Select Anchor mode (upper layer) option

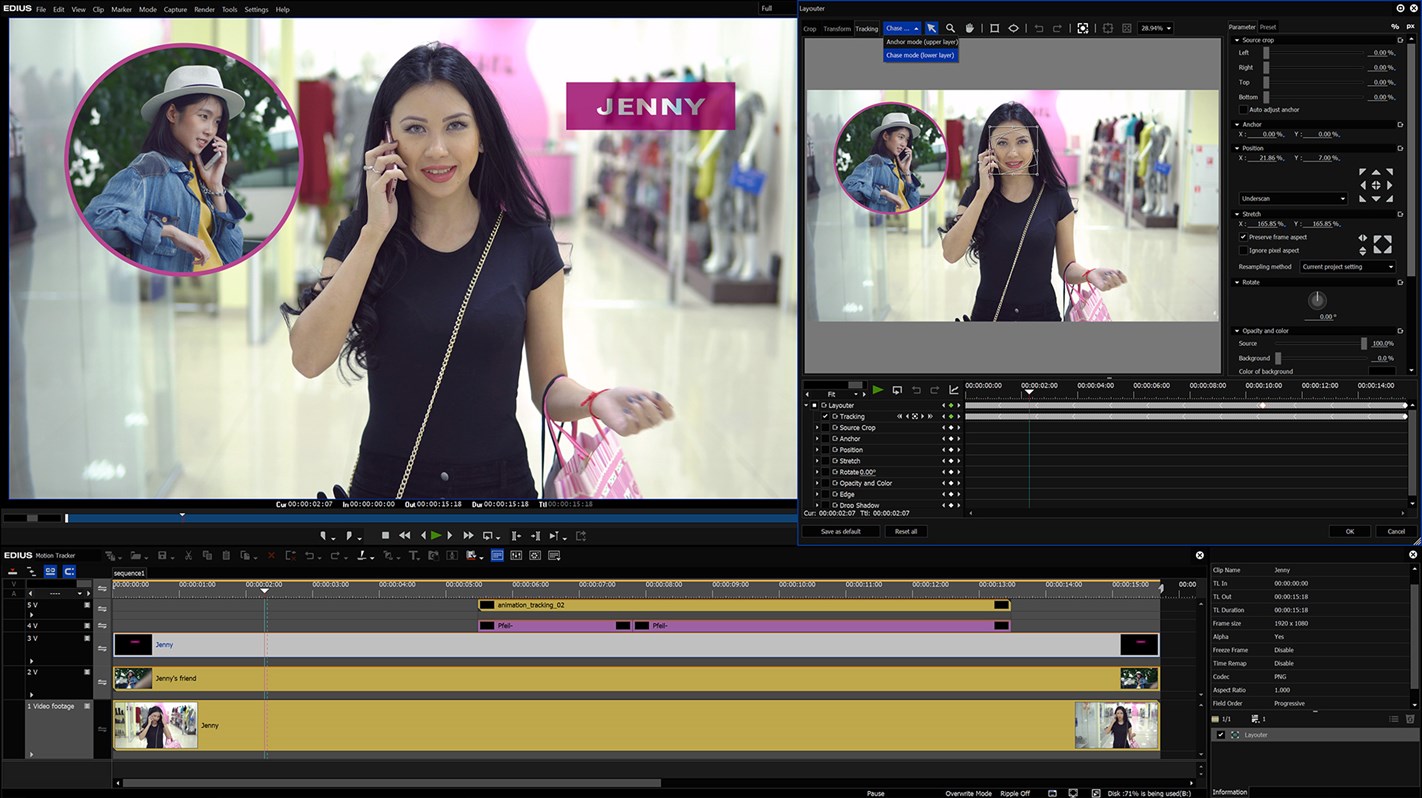pyautogui.click(x=921, y=42)
